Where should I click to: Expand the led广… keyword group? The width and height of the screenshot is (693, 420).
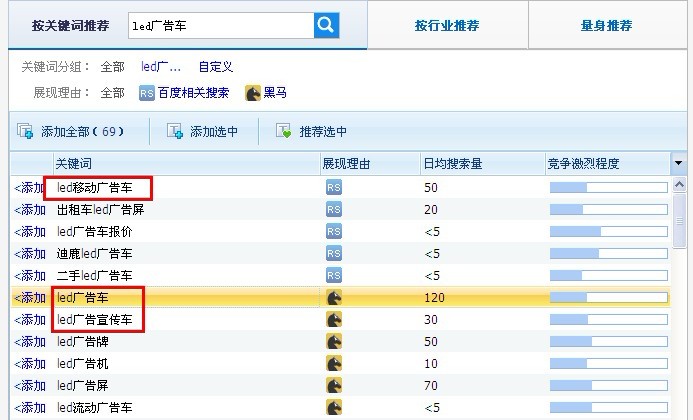tap(161, 67)
